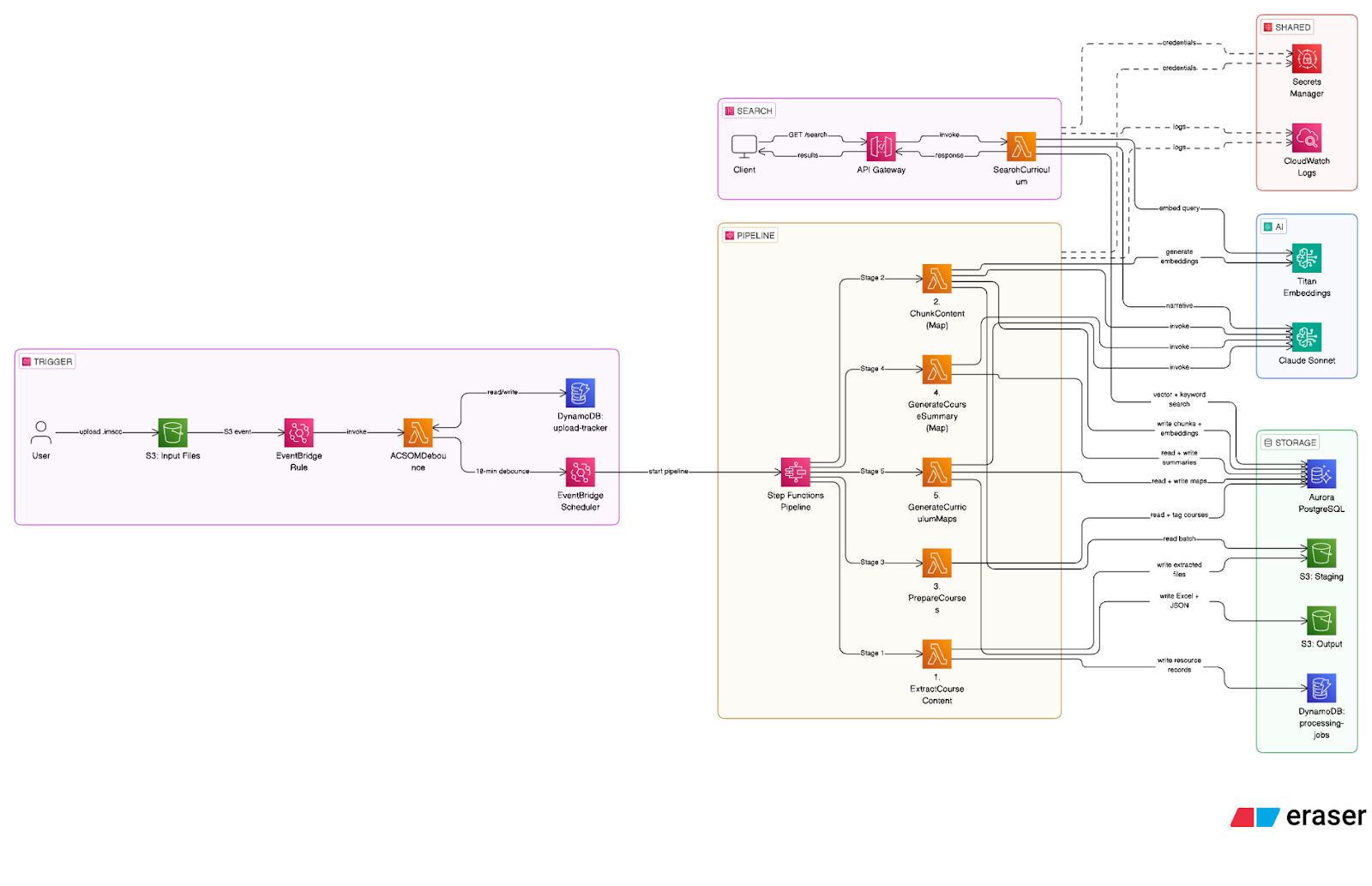
Task: Select the SEARCH group label
Action: point(749,111)
